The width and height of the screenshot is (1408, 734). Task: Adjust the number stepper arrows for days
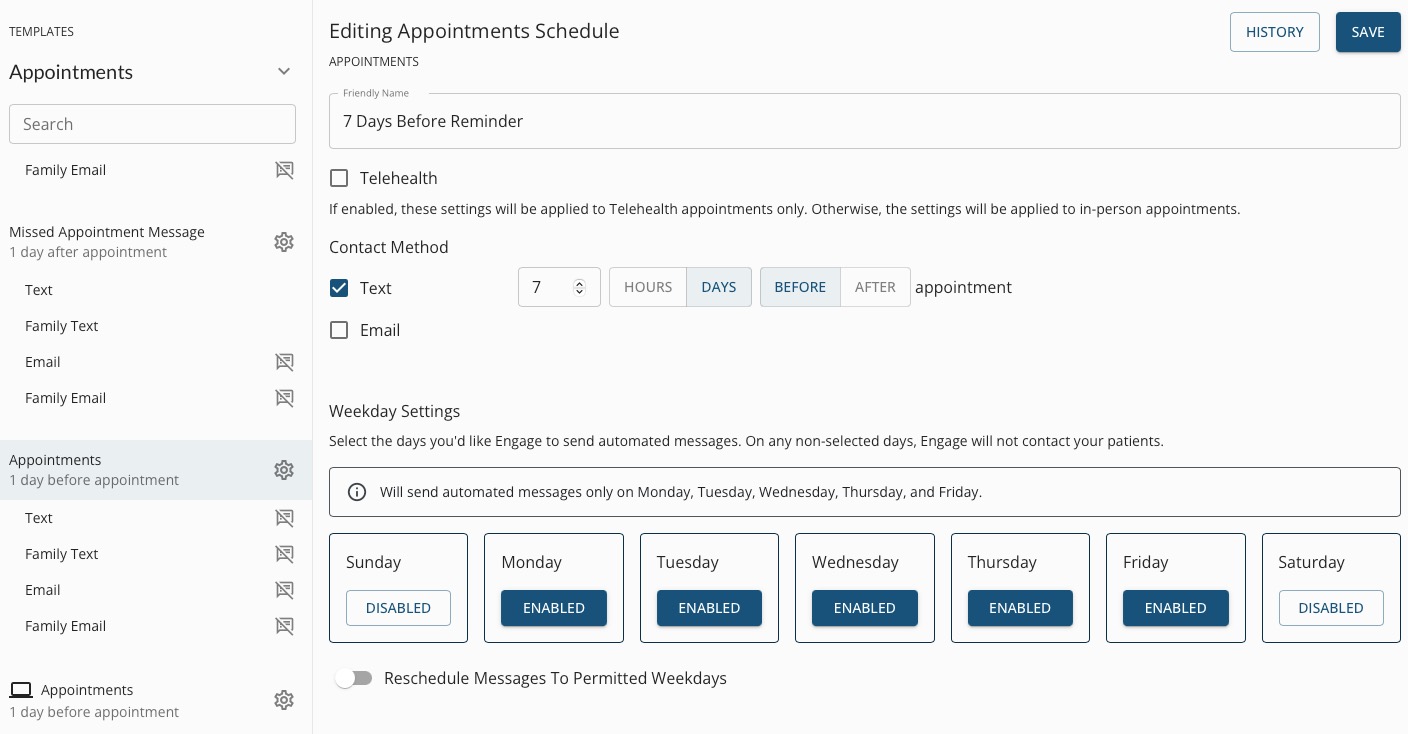point(579,287)
